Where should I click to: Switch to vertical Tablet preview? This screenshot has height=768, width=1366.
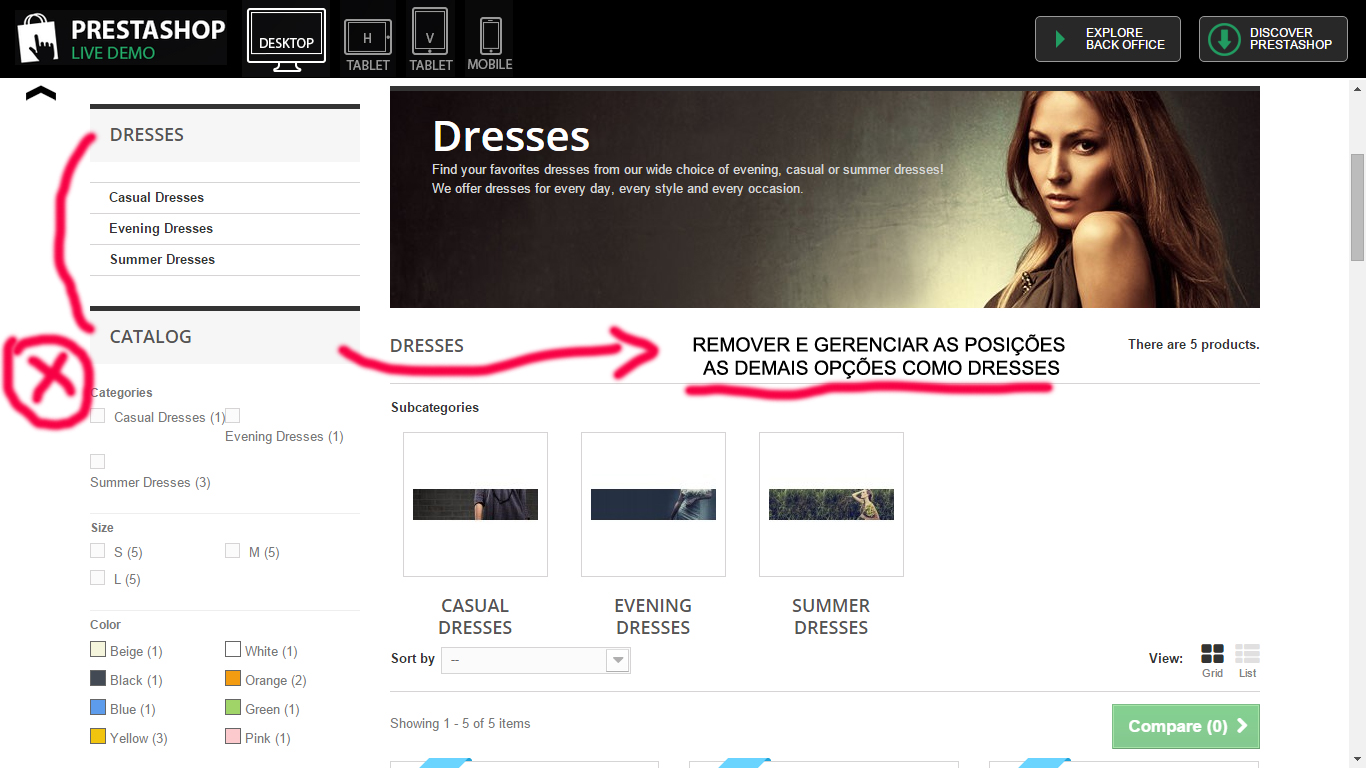431,40
